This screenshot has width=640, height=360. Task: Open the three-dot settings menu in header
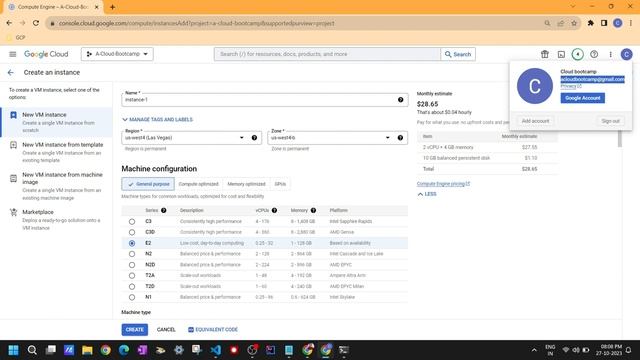tap(610, 54)
